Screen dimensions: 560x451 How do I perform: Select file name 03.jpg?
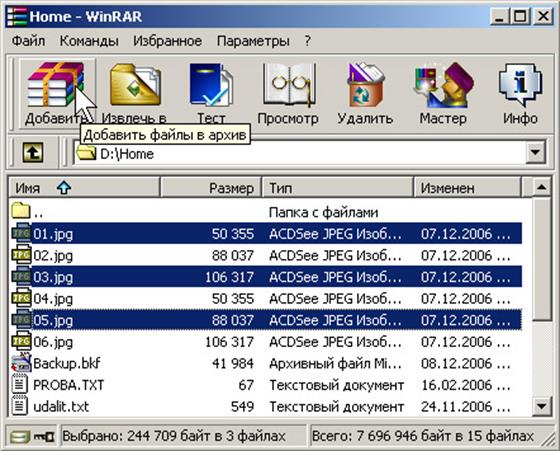click(53, 277)
